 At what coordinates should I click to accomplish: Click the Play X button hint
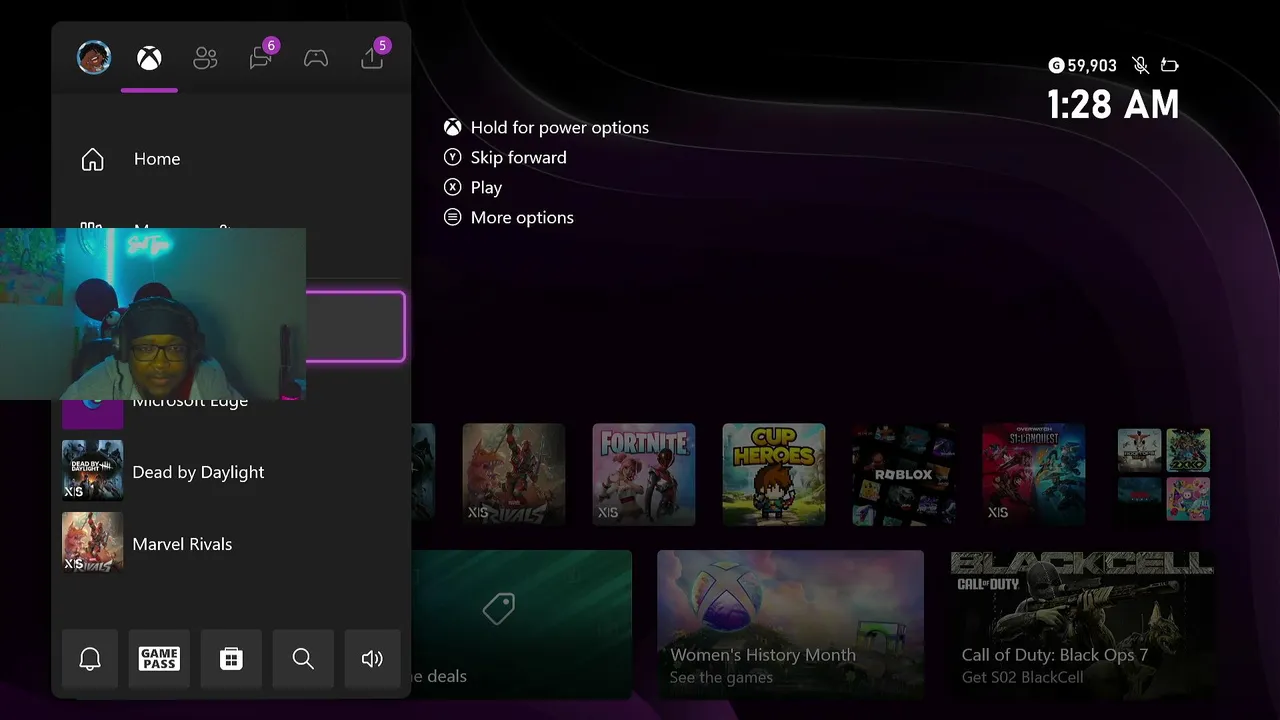click(x=473, y=187)
